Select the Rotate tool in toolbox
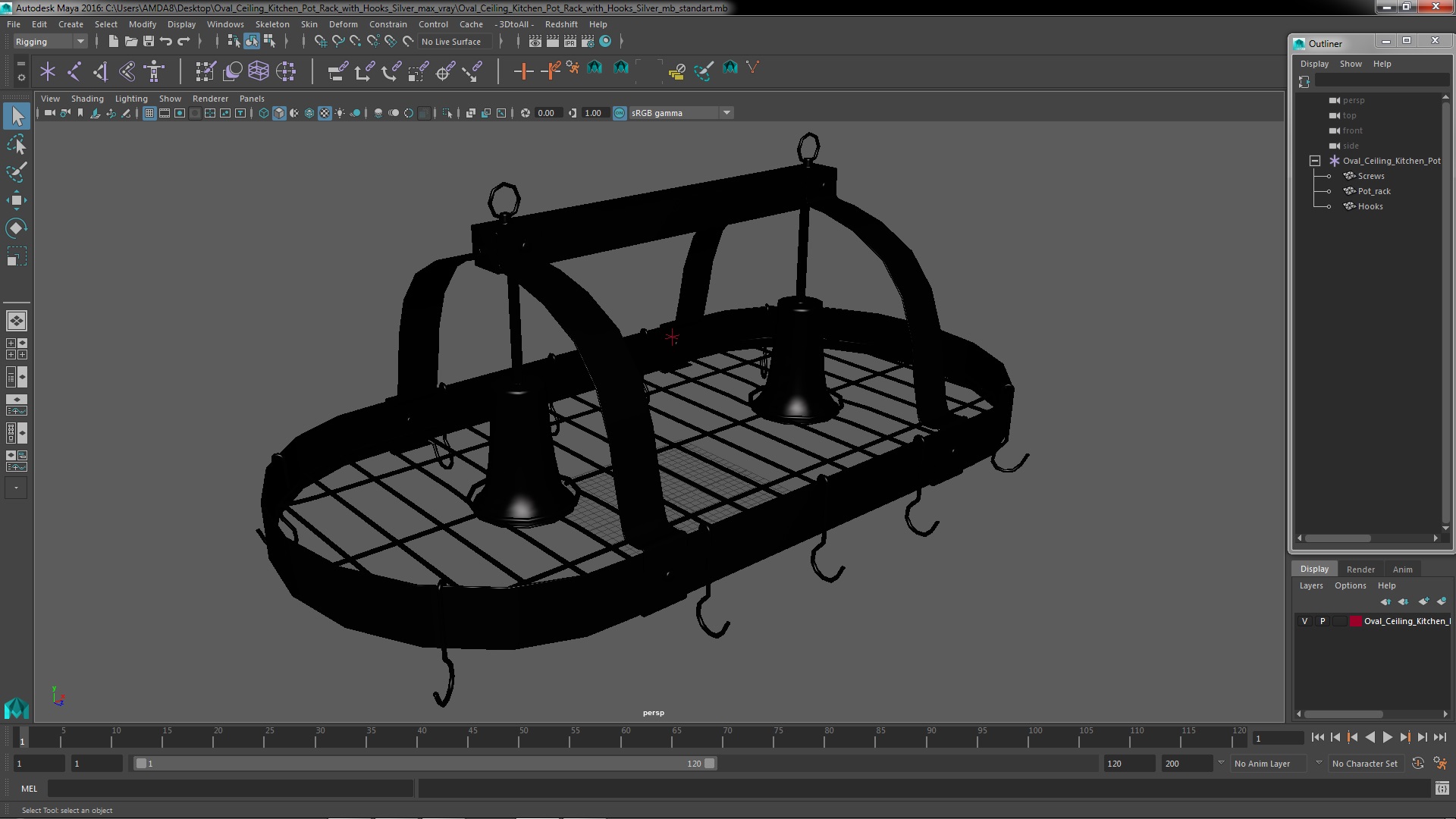Screen dimensions: 1456x819 pyautogui.click(x=16, y=228)
